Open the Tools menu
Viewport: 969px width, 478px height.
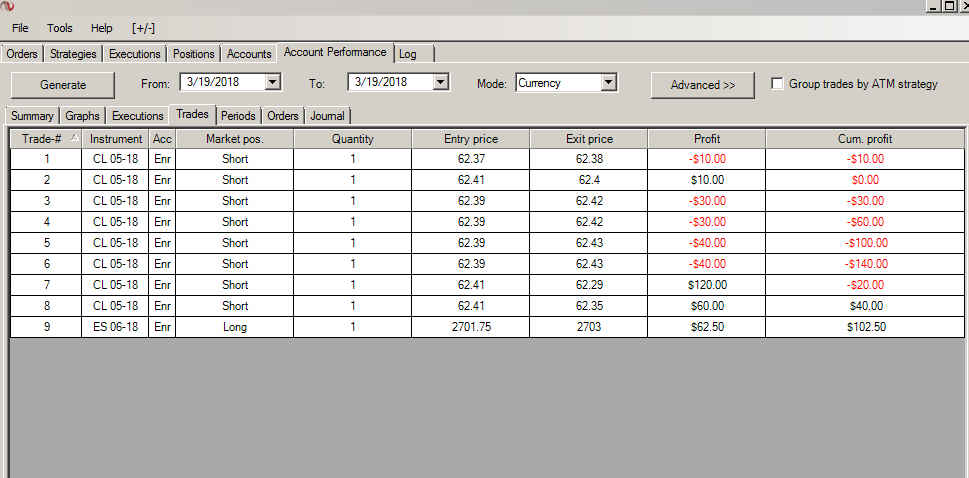pos(59,28)
